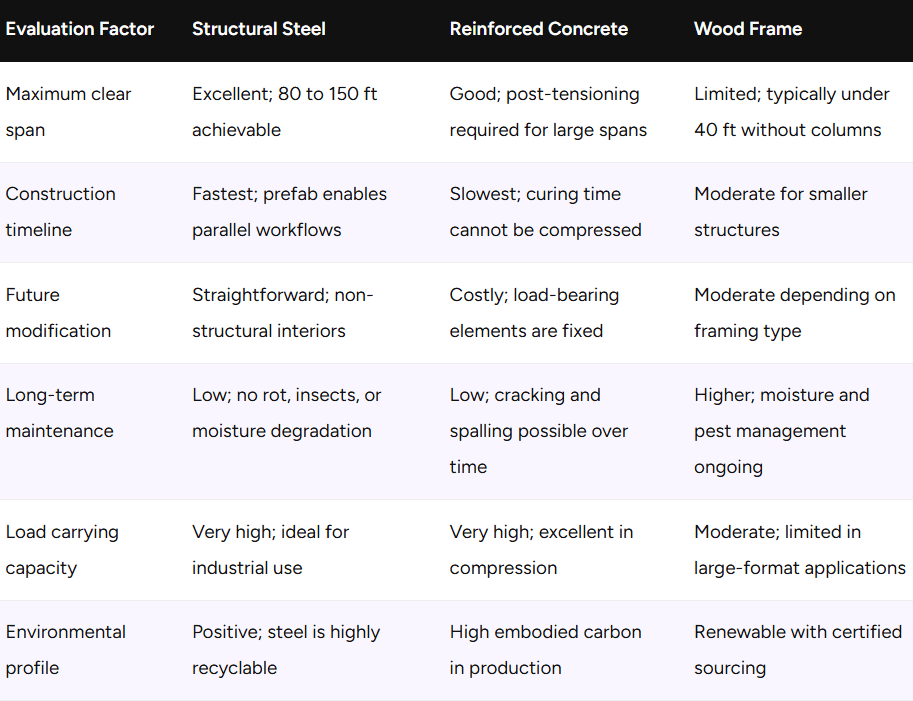Select the Wood Frame column header
This screenshot has width=913, height=701.
click(x=748, y=29)
